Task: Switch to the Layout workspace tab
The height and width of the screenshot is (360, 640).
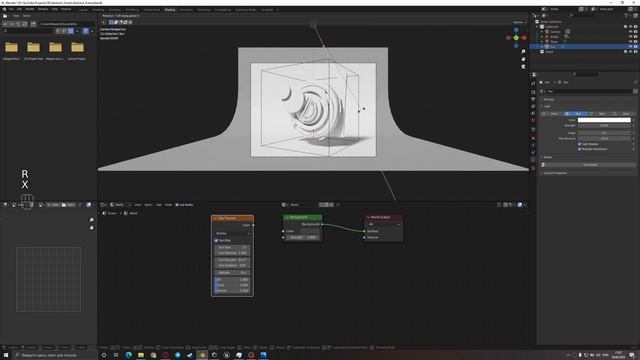Action: coord(83,9)
